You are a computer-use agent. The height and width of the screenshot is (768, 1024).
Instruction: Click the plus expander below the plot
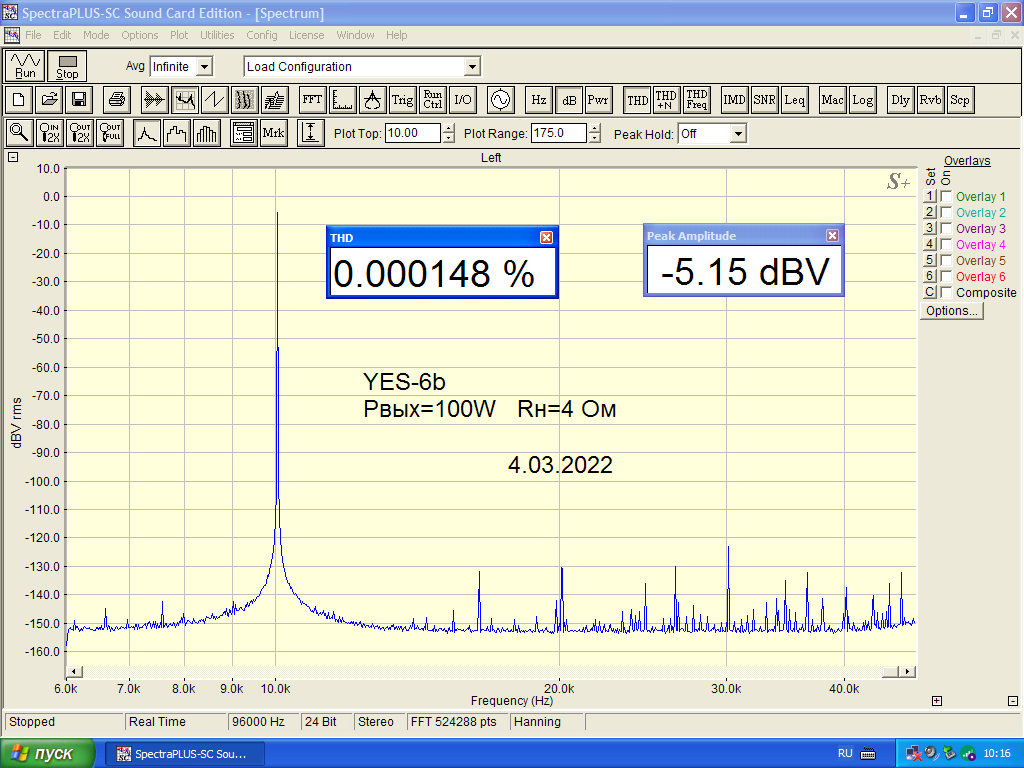click(x=936, y=701)
